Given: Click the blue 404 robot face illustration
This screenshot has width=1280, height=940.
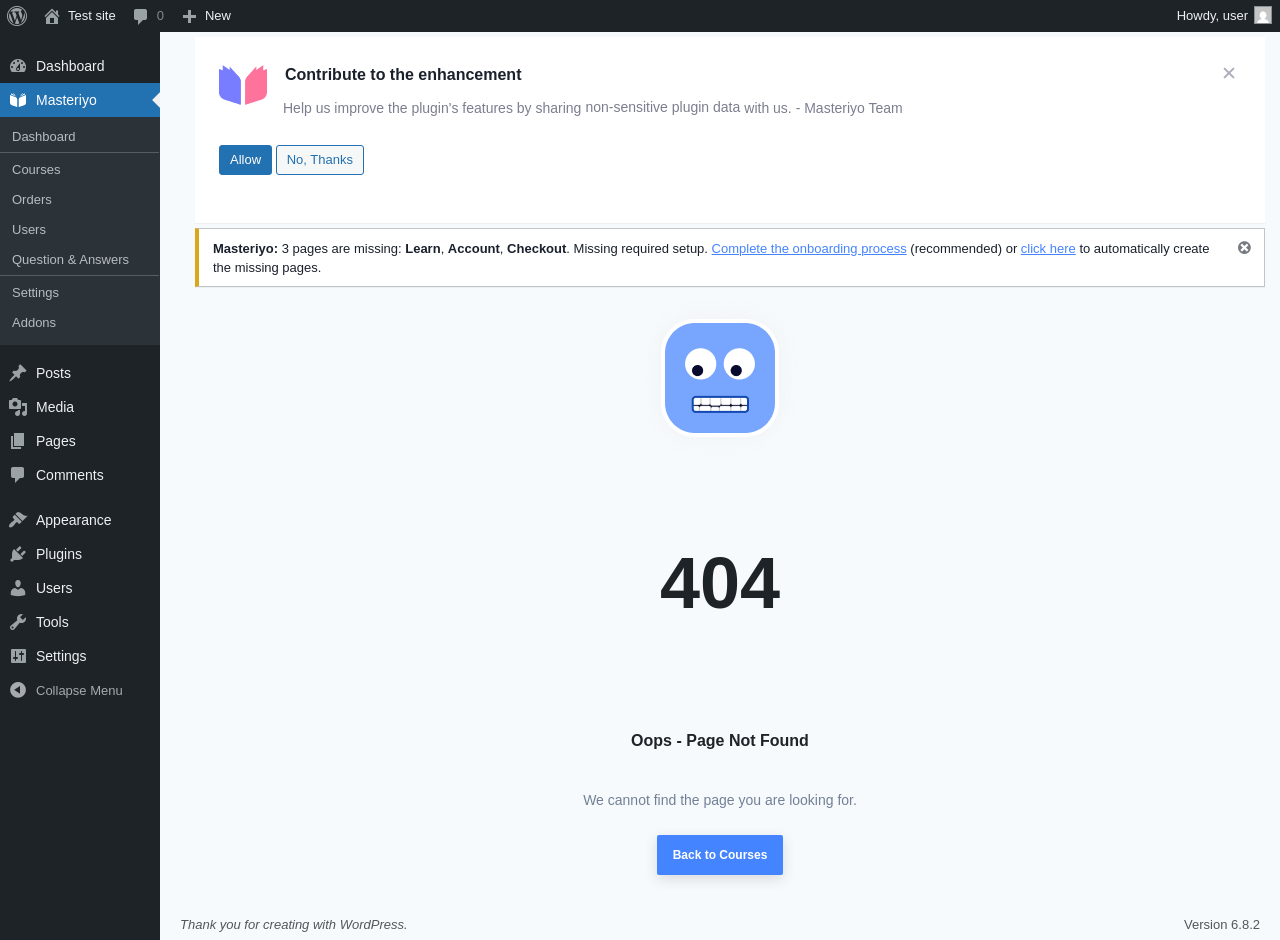Looking at the screenshot, I should [x=720, y=378].
